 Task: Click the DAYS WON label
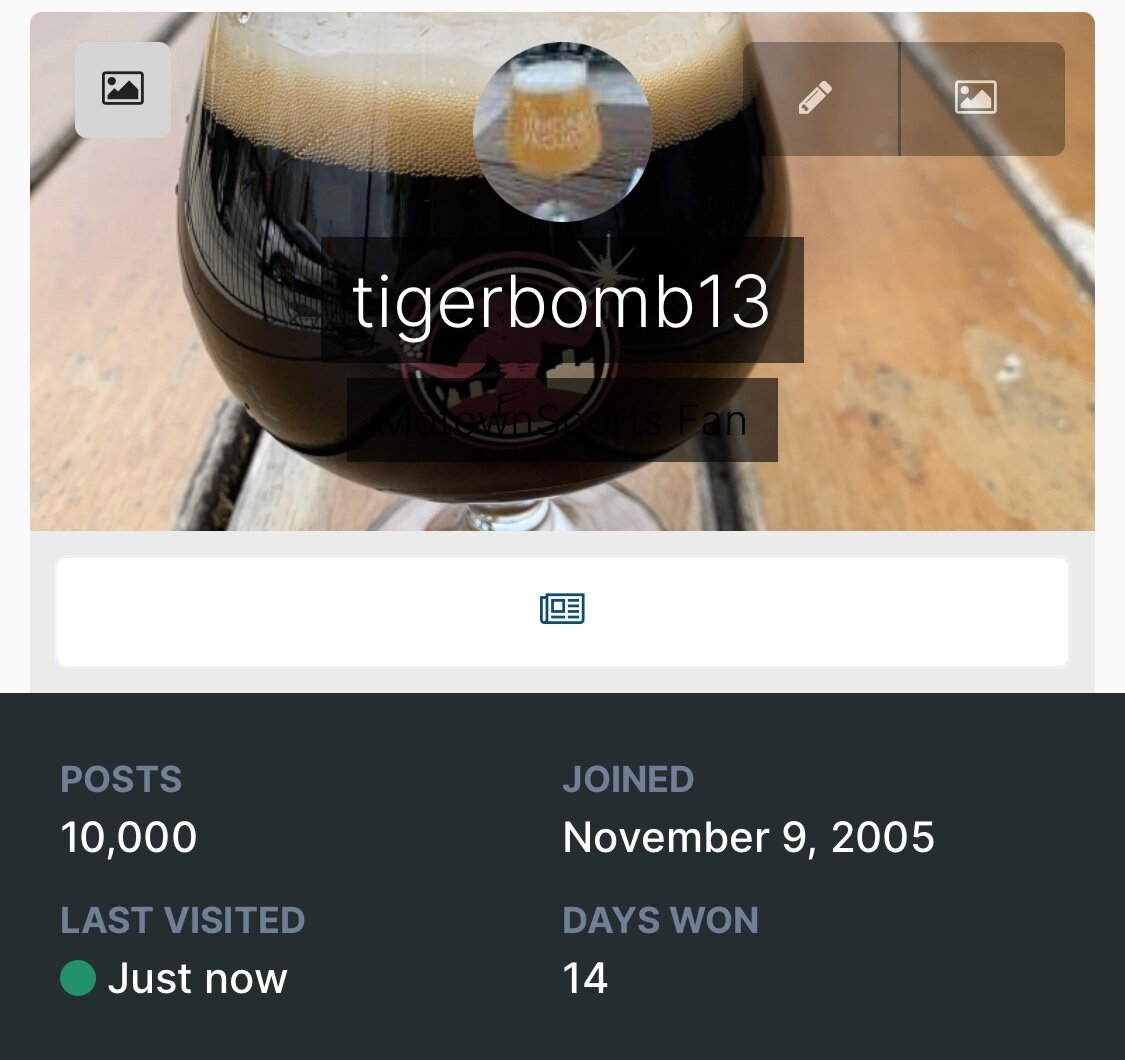(660, 920)
